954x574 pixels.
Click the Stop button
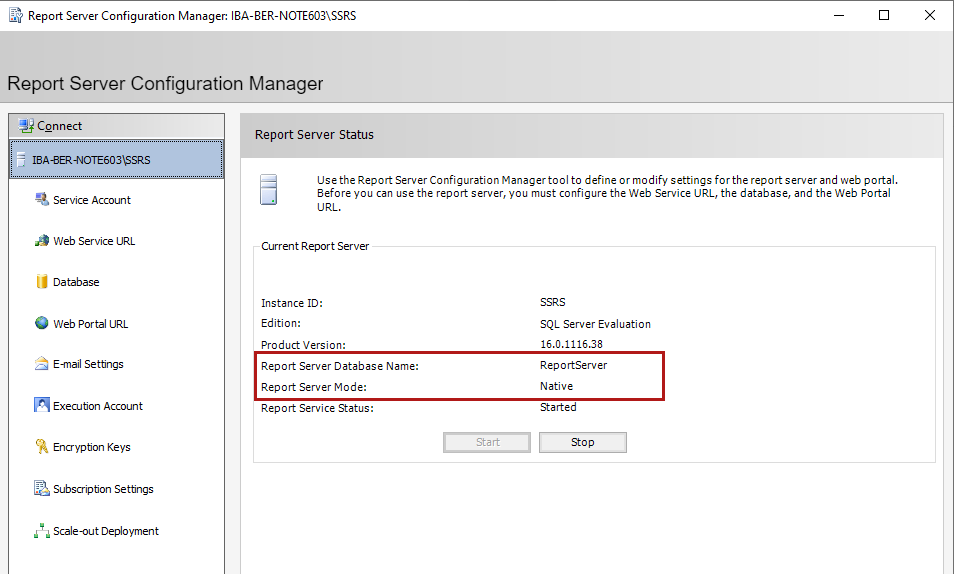pos(583,443)
